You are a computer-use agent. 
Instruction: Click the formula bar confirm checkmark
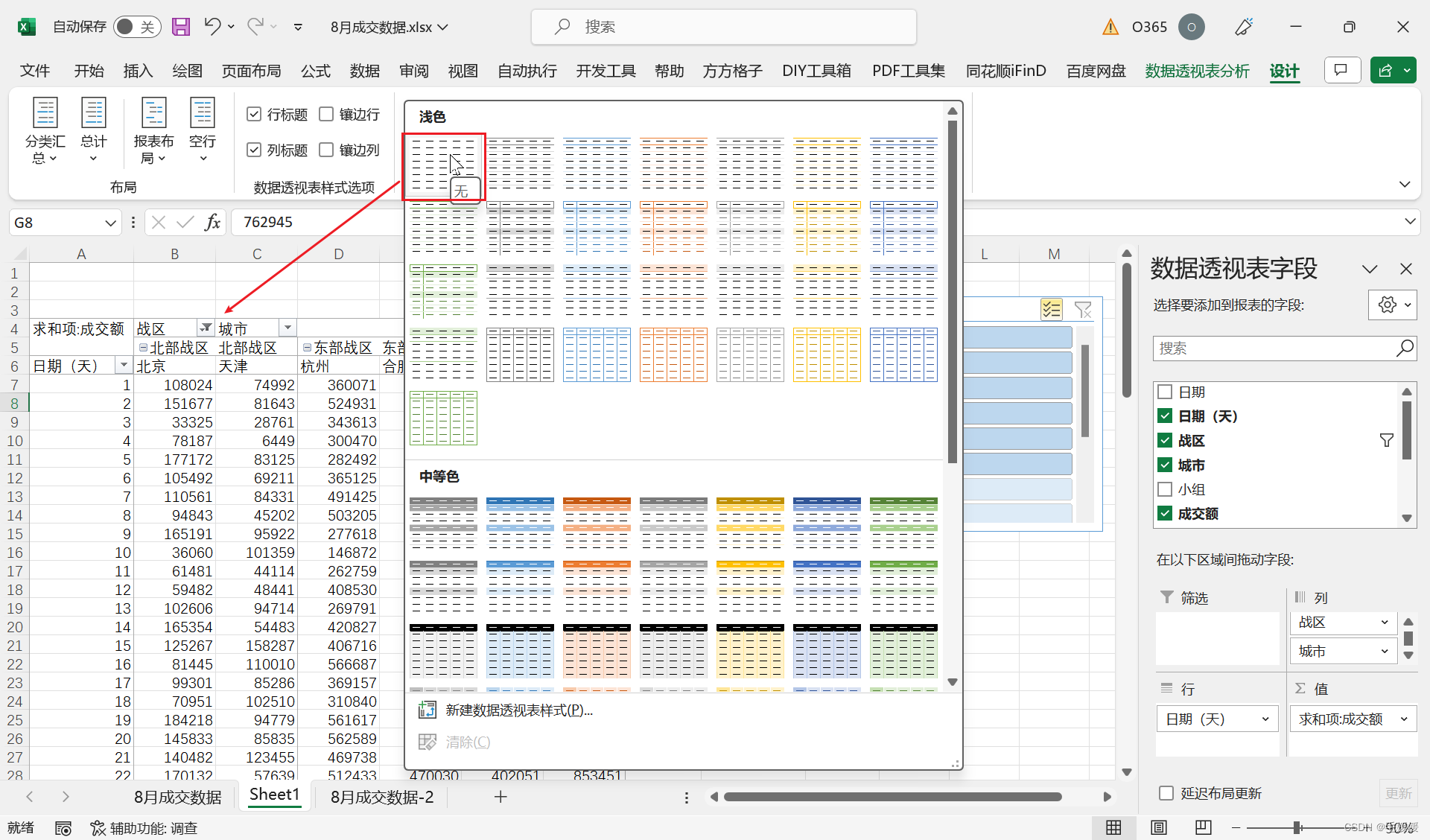pyautogui.click(x=185, y=222)
